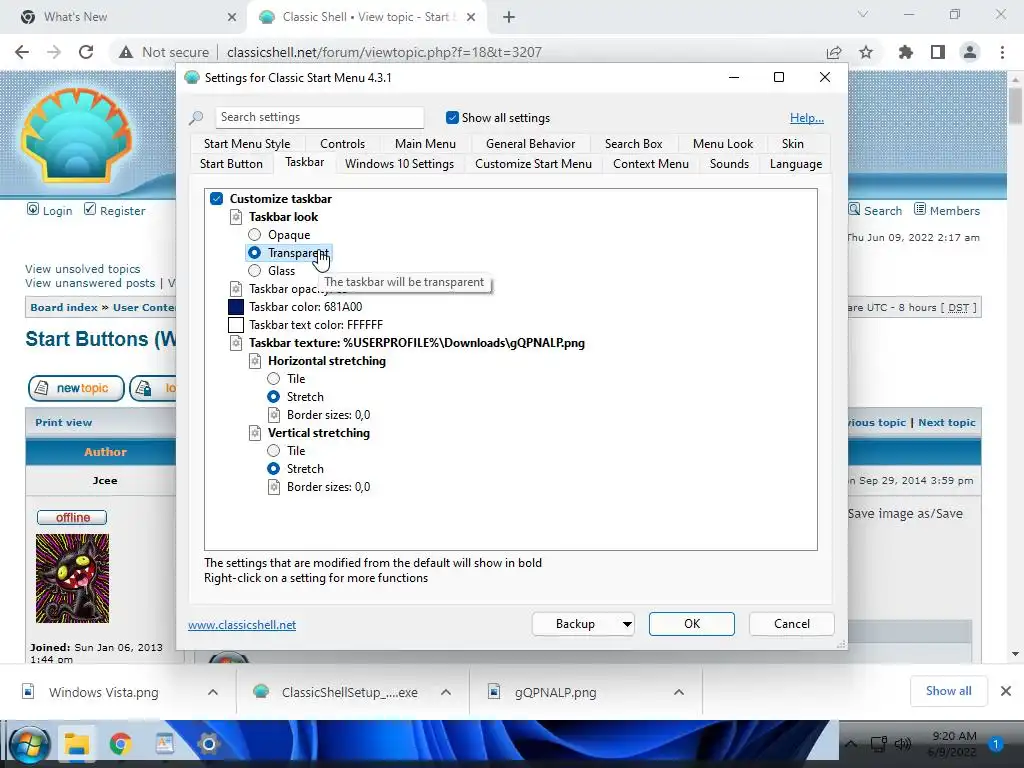The height and width of the screenshot is (768, 1024).
Task: Click in the Search settings field
Action: pos(319,118)
